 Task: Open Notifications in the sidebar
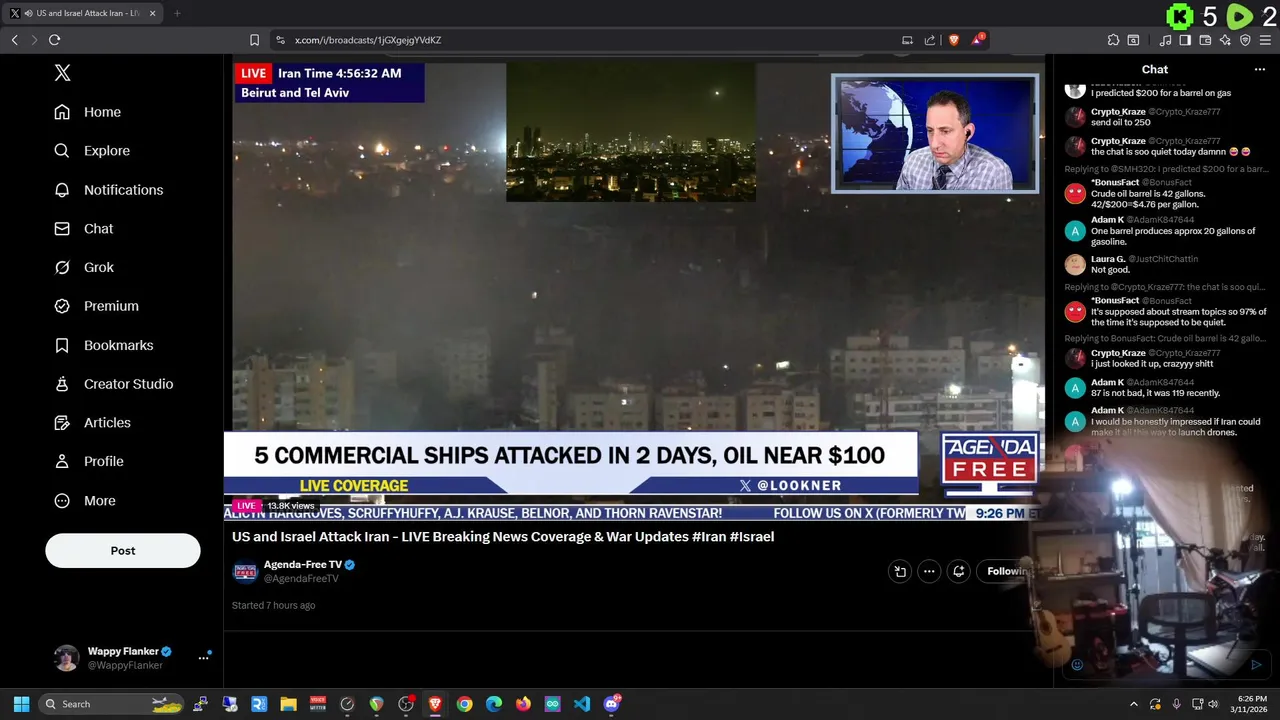pyautogui.click(x=108, y=190)
